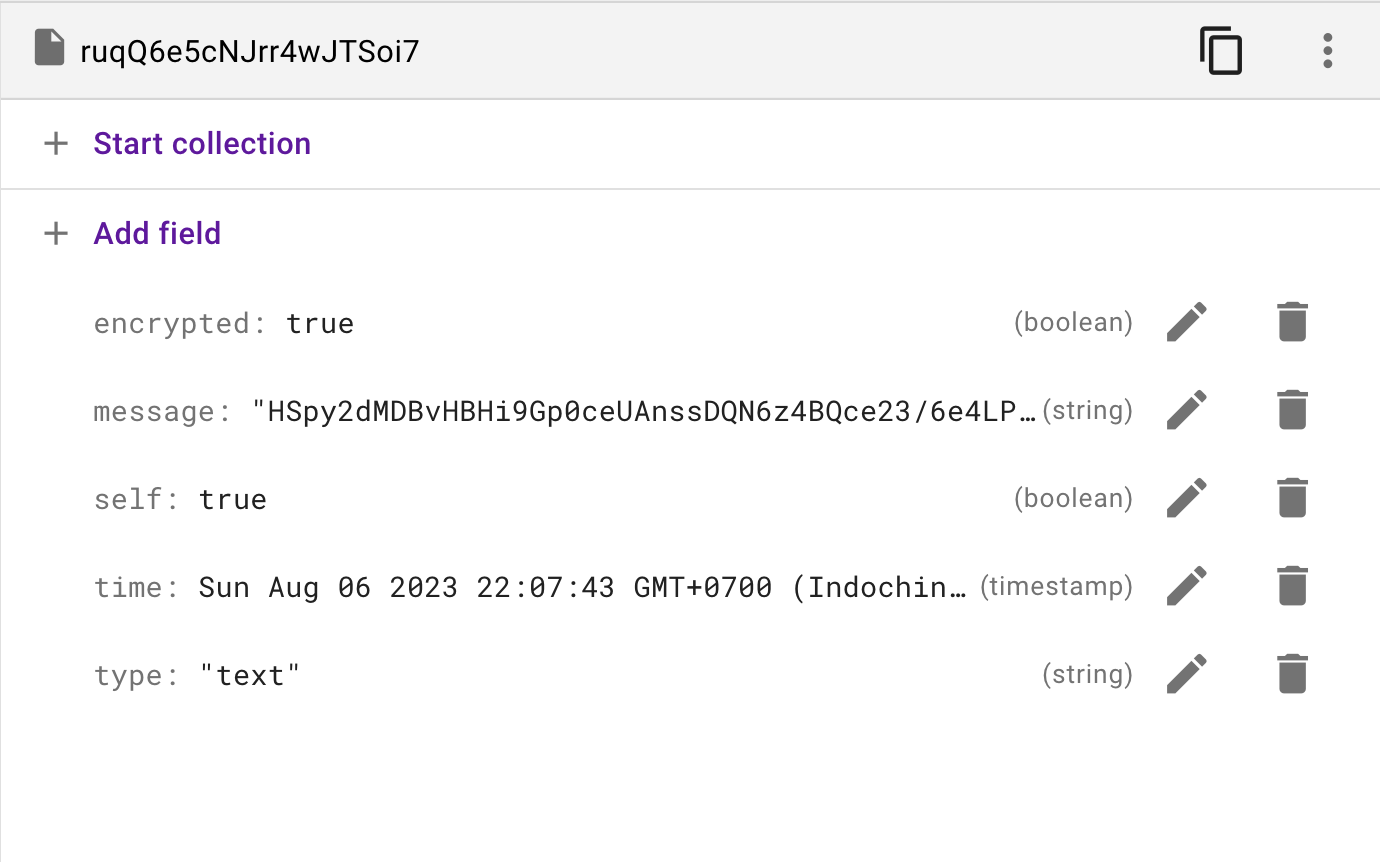Edit the self boolean field
This screenshot has height=862, width=1380.
pos(1187,498)
